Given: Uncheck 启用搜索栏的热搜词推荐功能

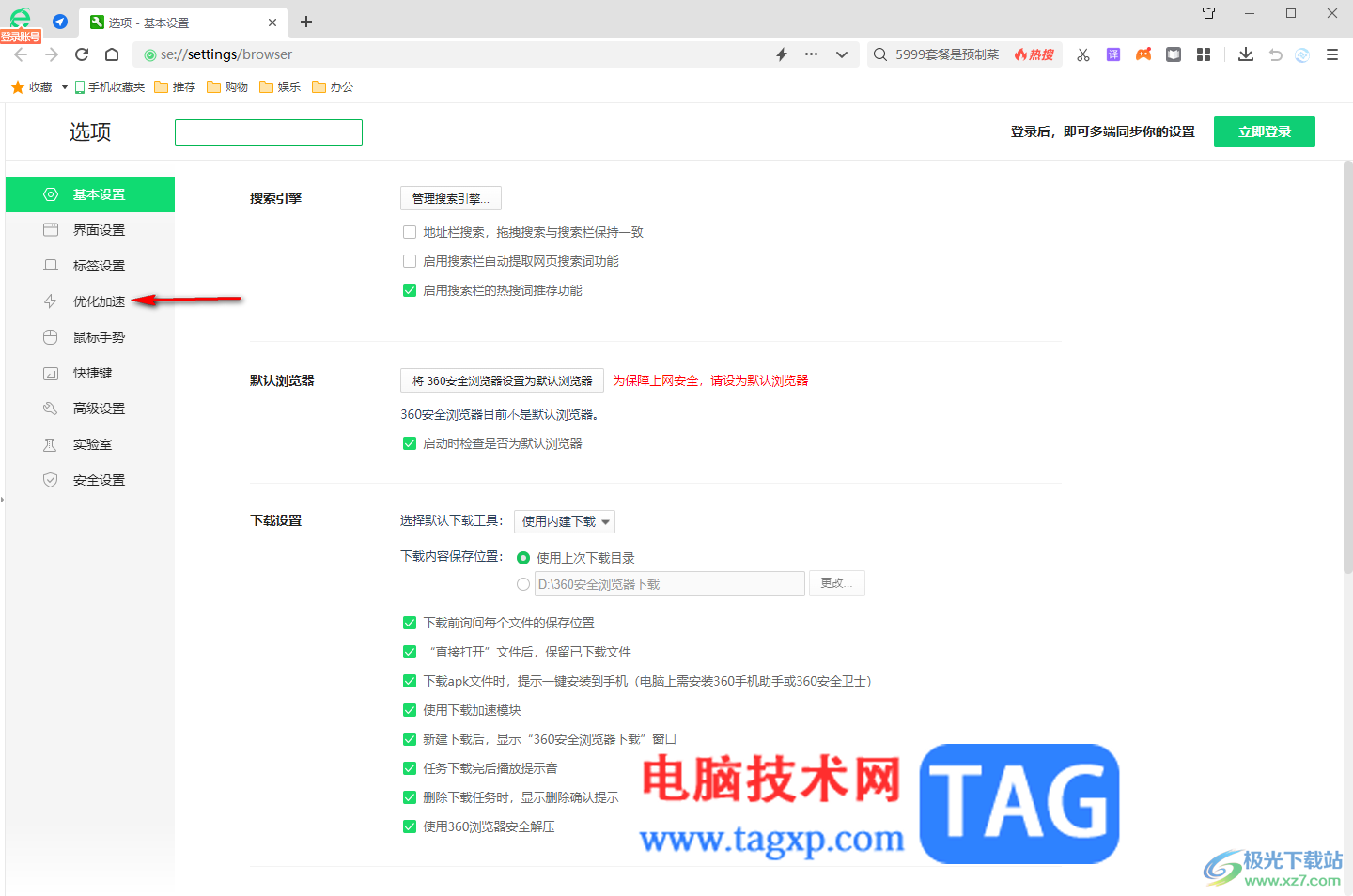Looking at the screenshot, I should point(410,290).
